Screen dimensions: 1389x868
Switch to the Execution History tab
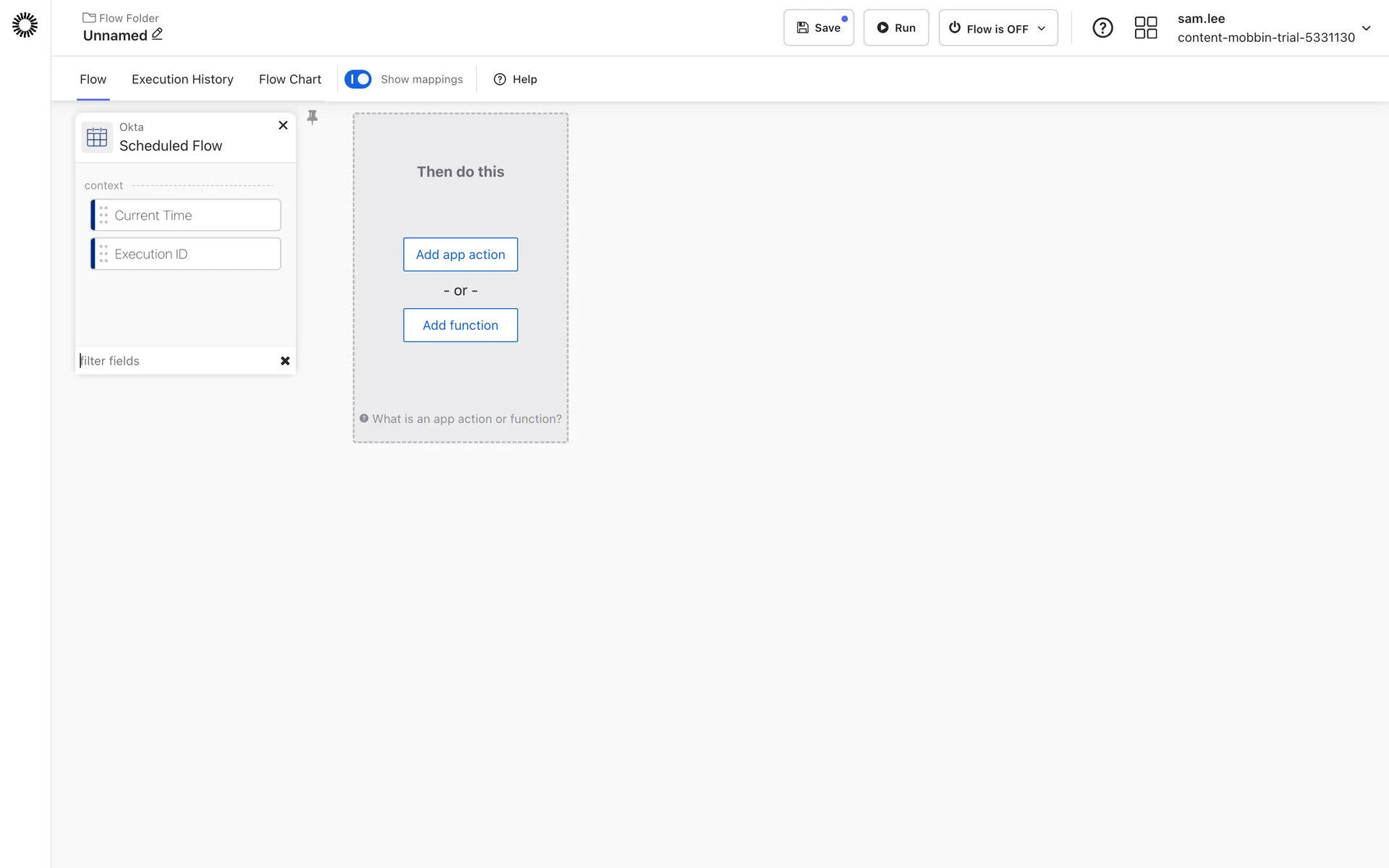182,79
